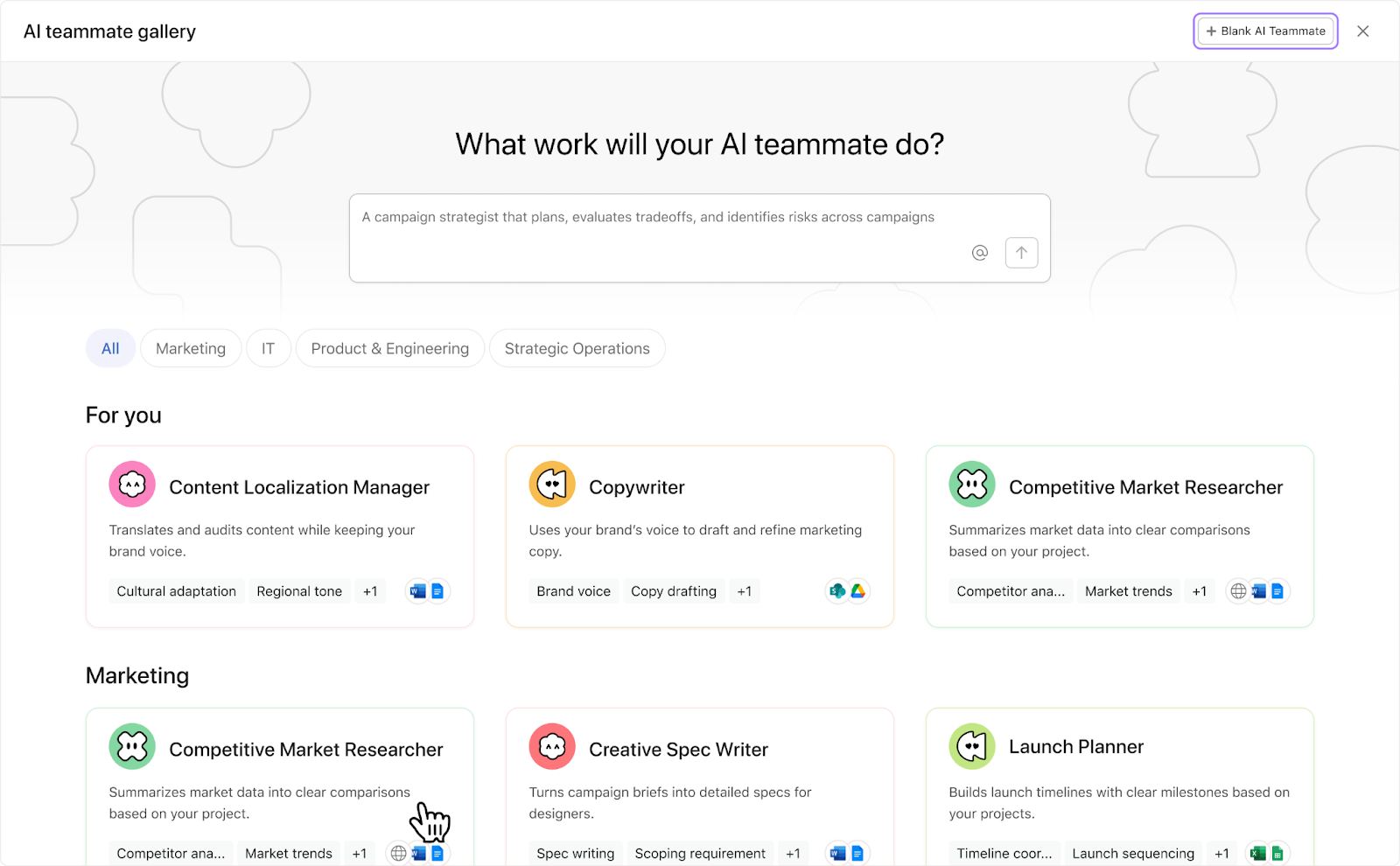The image size is (1400, 866).
Task: Click the orange Copywriter avatar icon
Action: [552, 485]
